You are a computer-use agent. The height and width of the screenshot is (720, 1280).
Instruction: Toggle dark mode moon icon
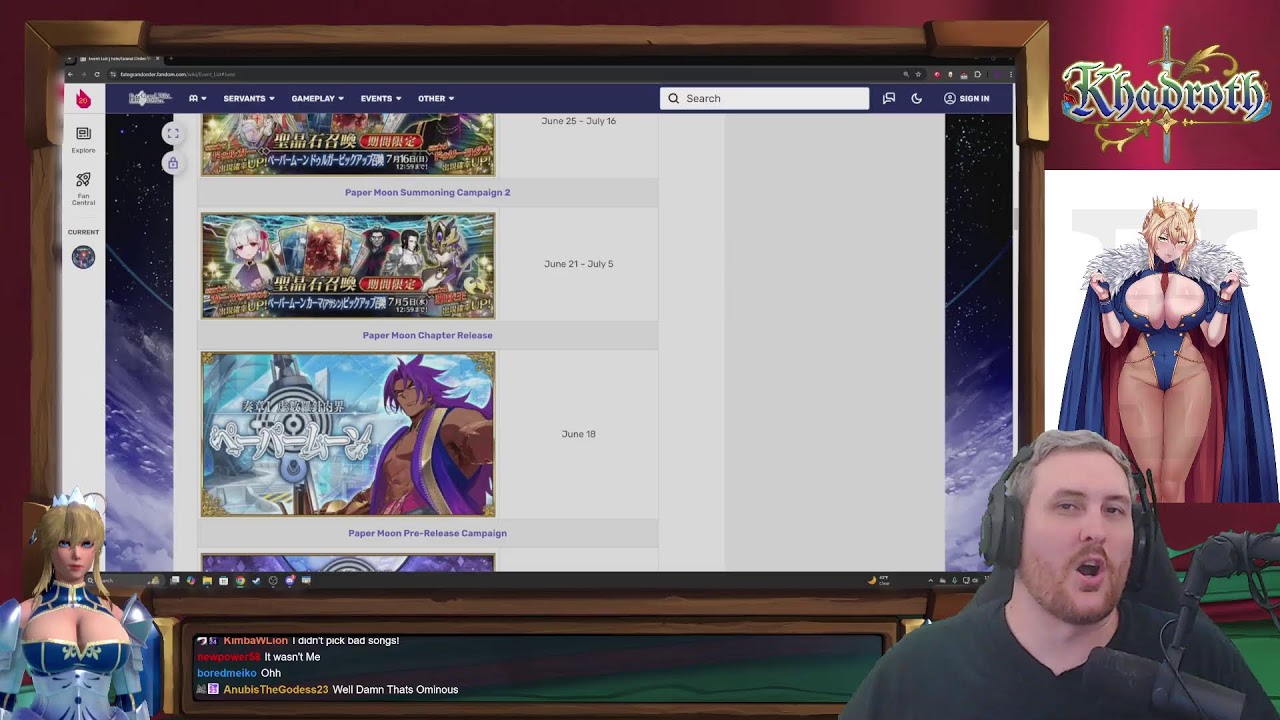click(x=917, y=98)
